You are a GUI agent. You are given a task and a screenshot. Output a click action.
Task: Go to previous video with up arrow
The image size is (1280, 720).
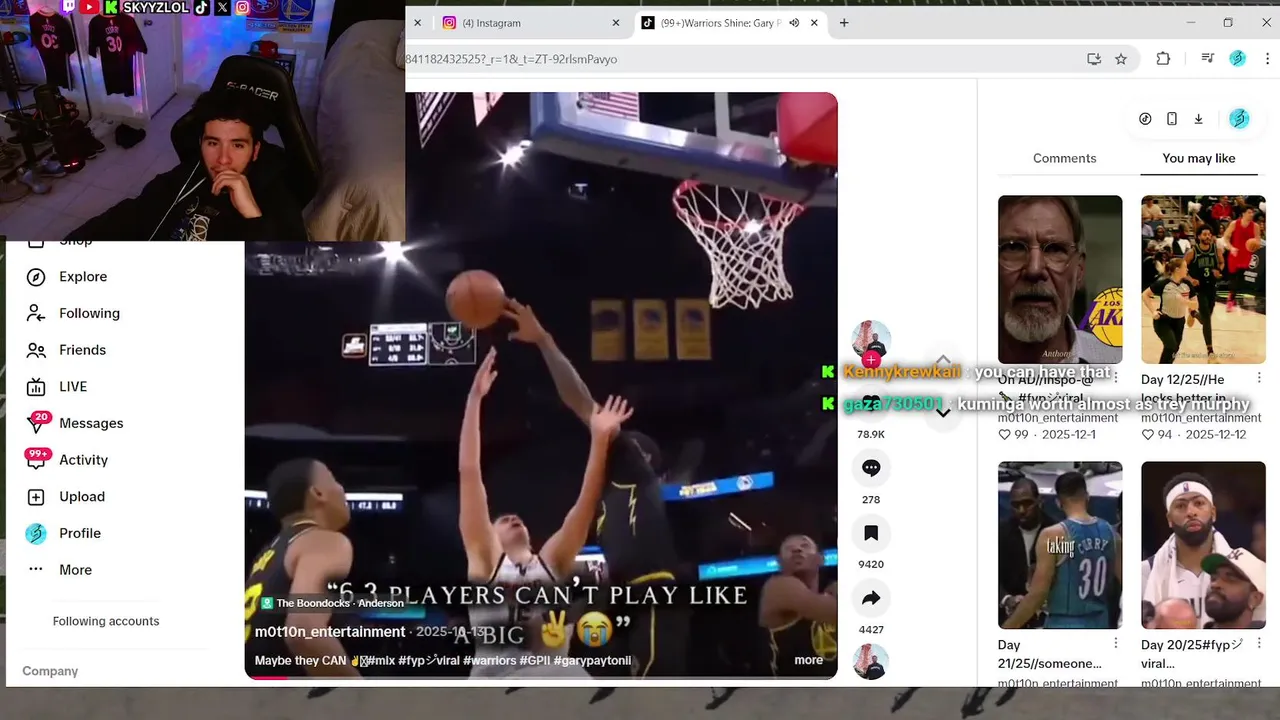tap(943, 362)
